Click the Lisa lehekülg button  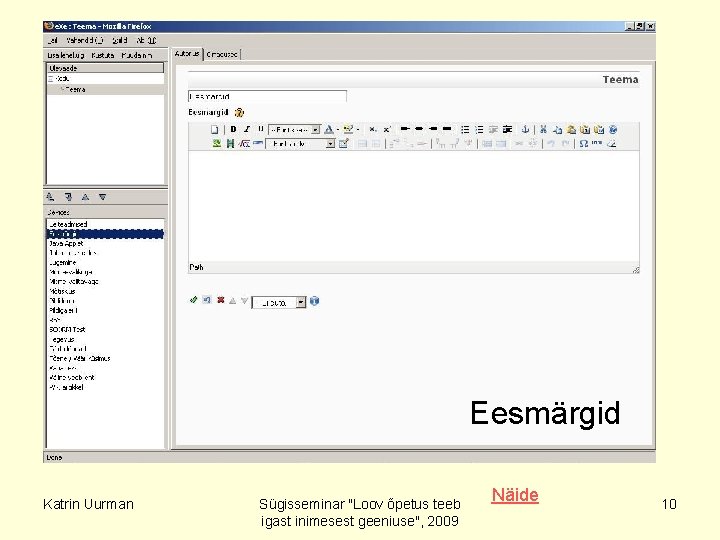pos(66,55)
